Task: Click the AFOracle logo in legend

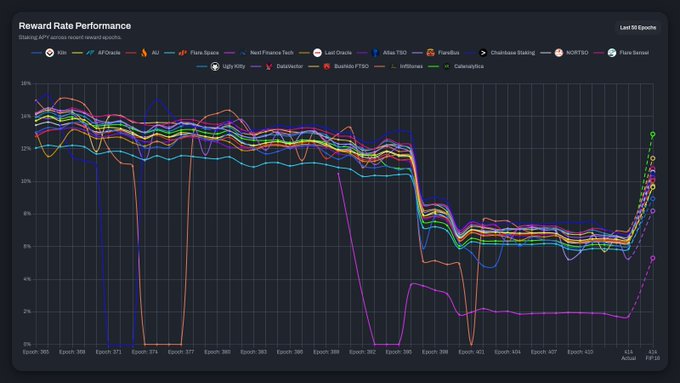Action: [90, 53]
